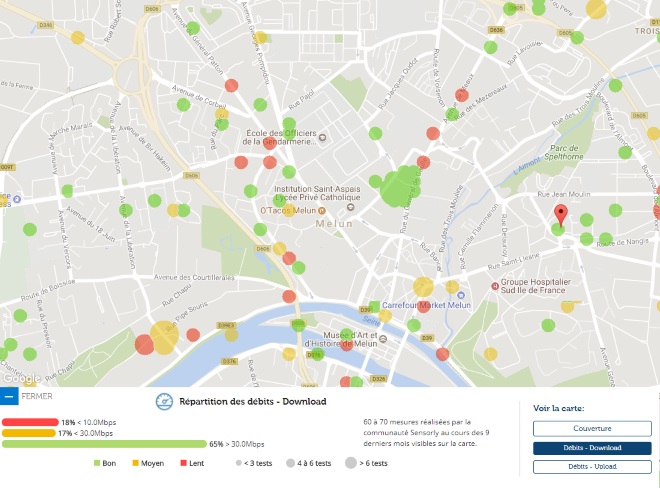Click the '17% < 30.0Mbps' label
Screen dimensions: 660x488
(85, 433)
